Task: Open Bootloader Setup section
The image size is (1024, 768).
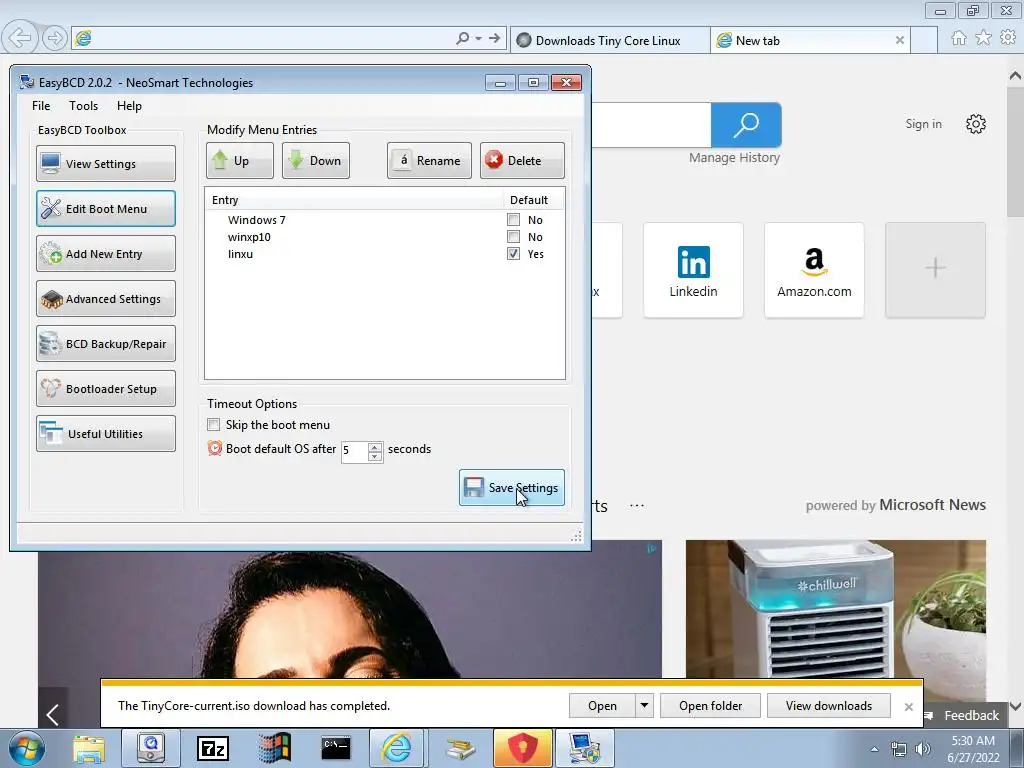Action: click(106, 389)
